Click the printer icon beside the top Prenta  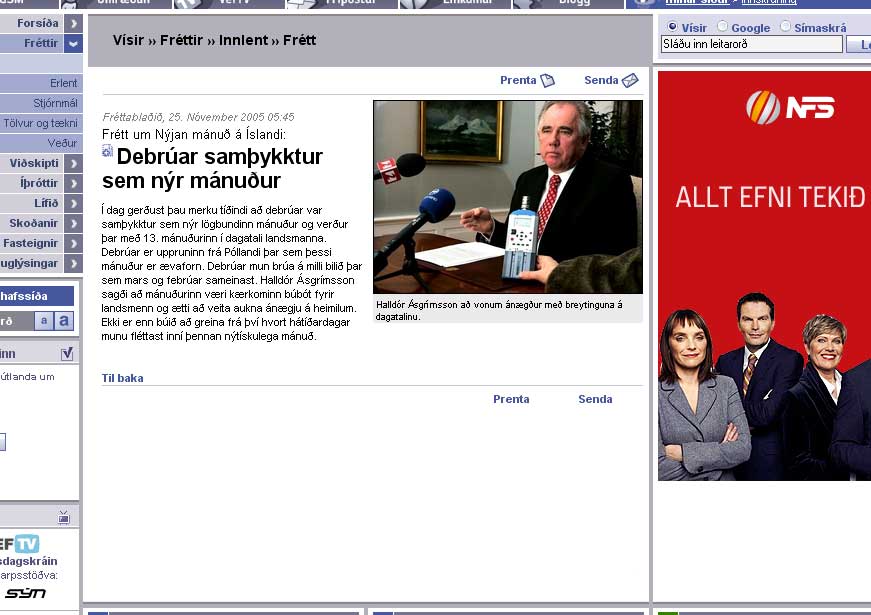548,81
